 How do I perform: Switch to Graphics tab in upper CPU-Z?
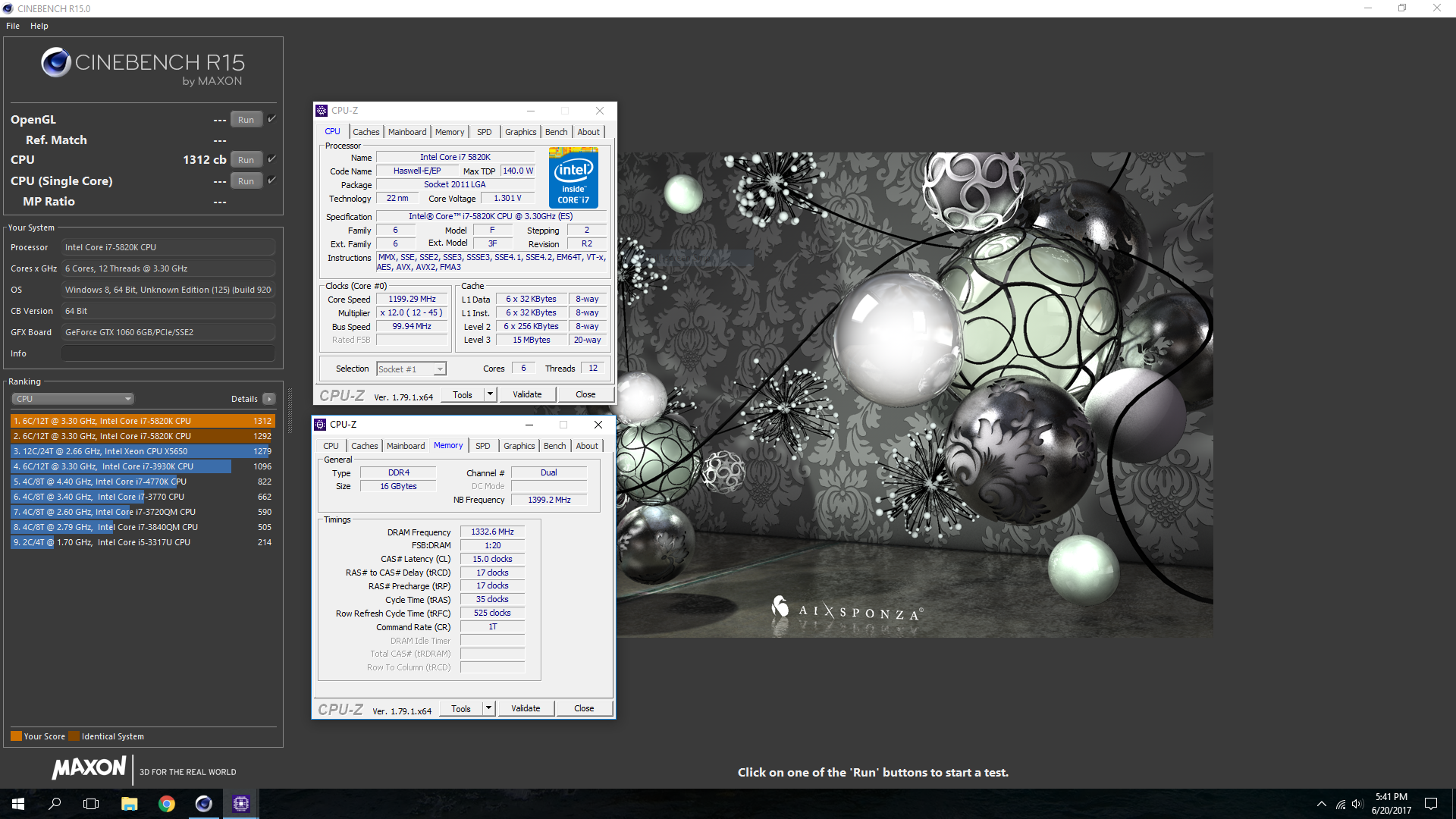click(x=521, y=132)
